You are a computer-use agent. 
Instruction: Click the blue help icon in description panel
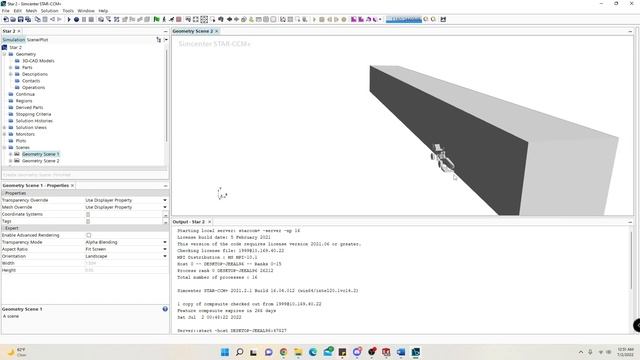click(x=165, y=309)
